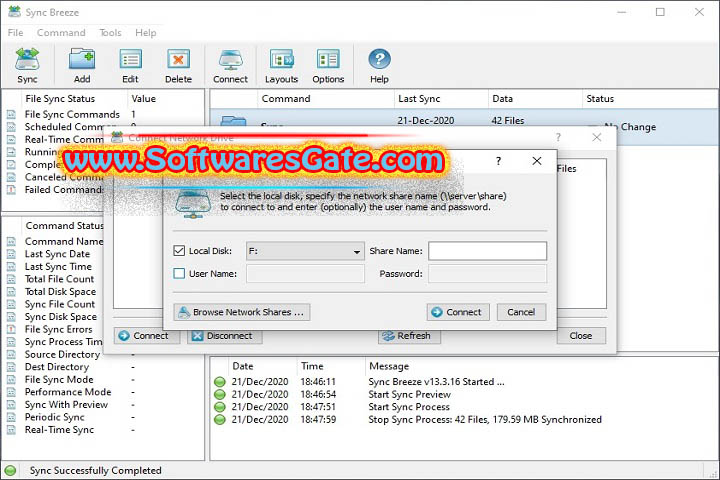Screen dimensions: 720x480
Task: Click the Password input field
Action: coord(488,274)
